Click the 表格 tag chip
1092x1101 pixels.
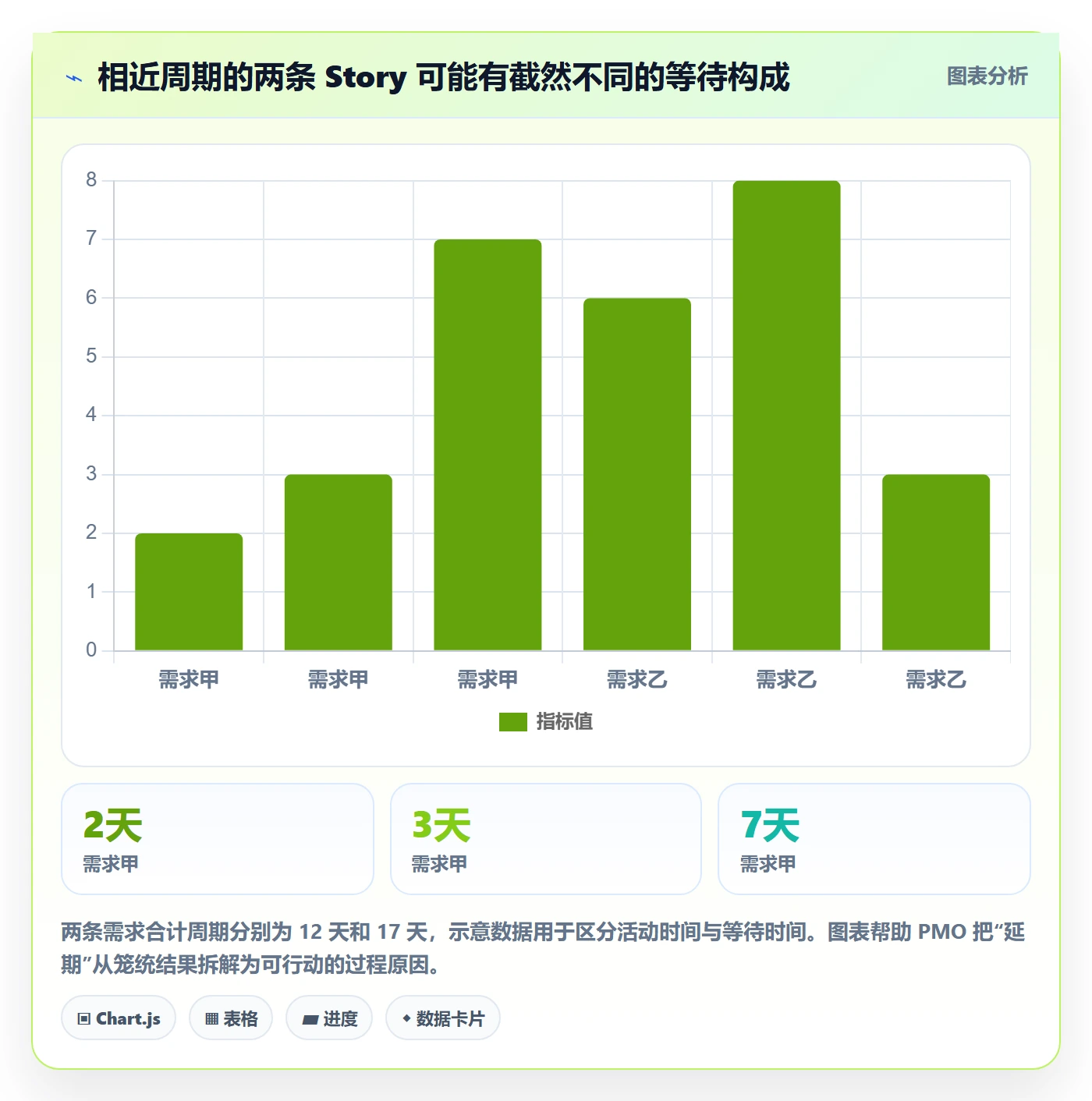coord(231,1018)
